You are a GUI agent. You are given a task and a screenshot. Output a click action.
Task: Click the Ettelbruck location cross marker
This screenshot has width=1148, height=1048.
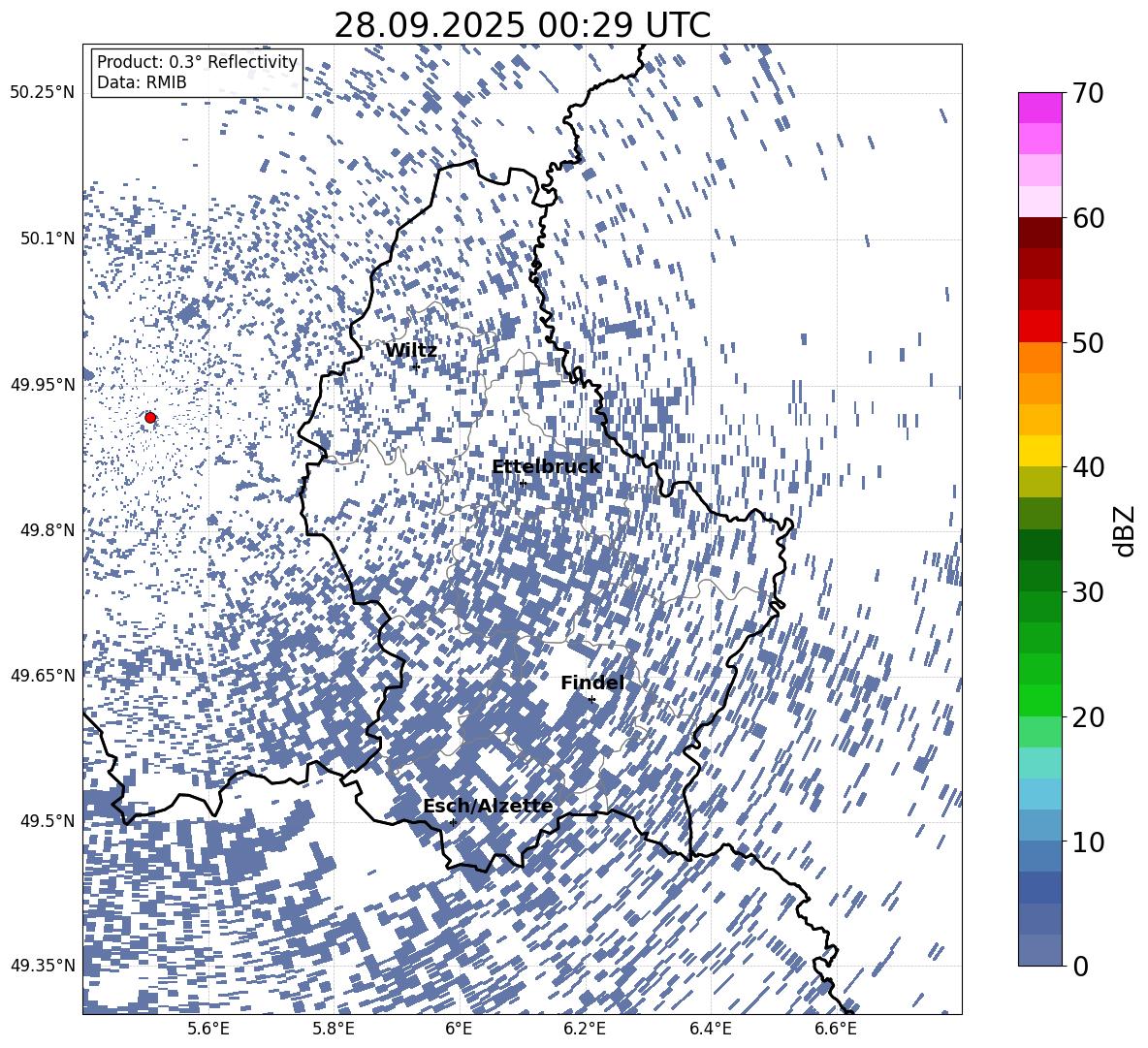coord(523,483)
